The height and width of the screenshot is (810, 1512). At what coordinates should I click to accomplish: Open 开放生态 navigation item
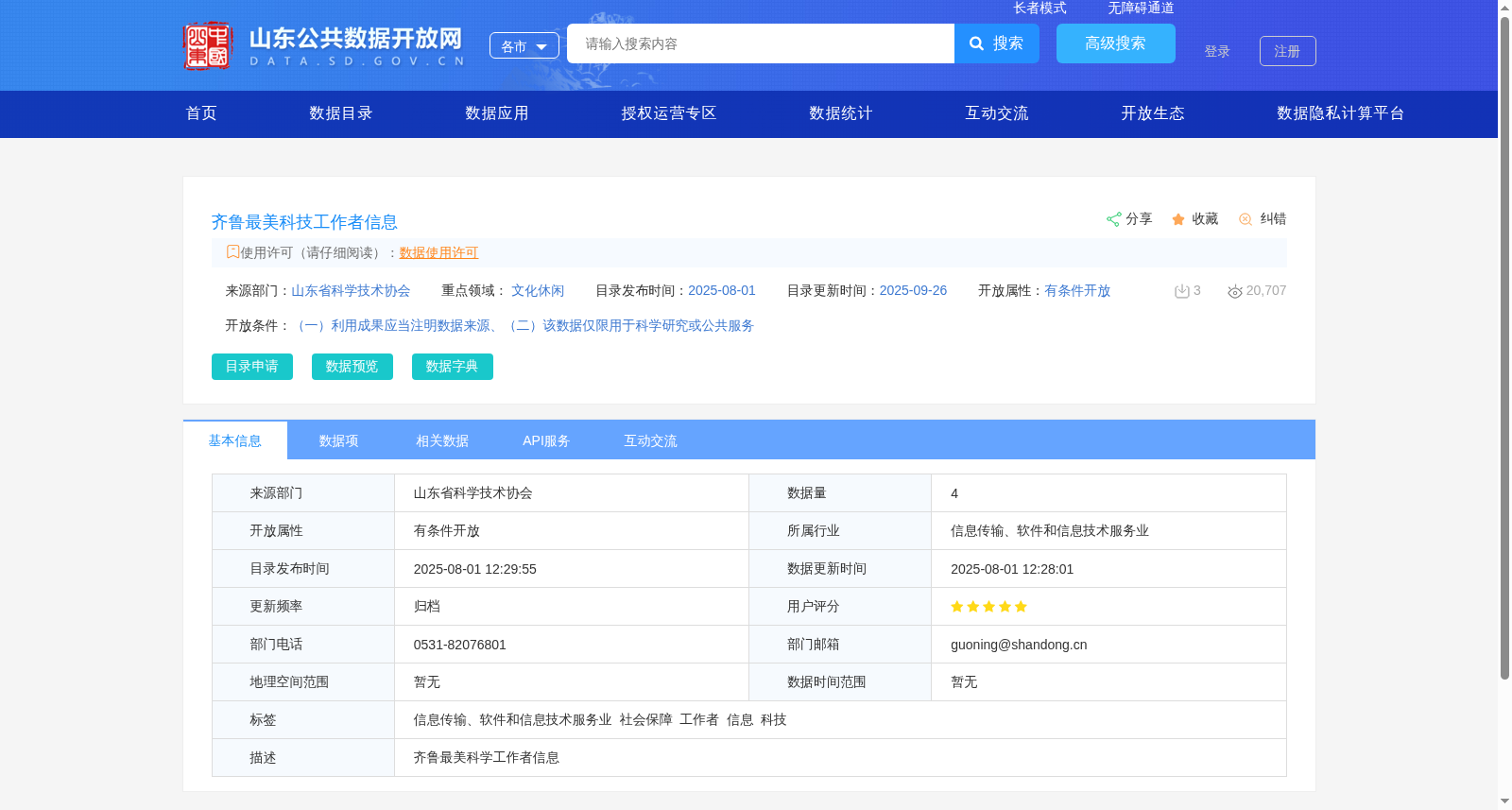(1153, 113)
